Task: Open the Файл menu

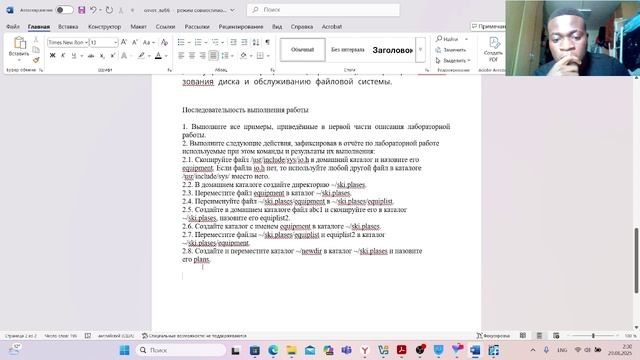Action: [13, 27]
